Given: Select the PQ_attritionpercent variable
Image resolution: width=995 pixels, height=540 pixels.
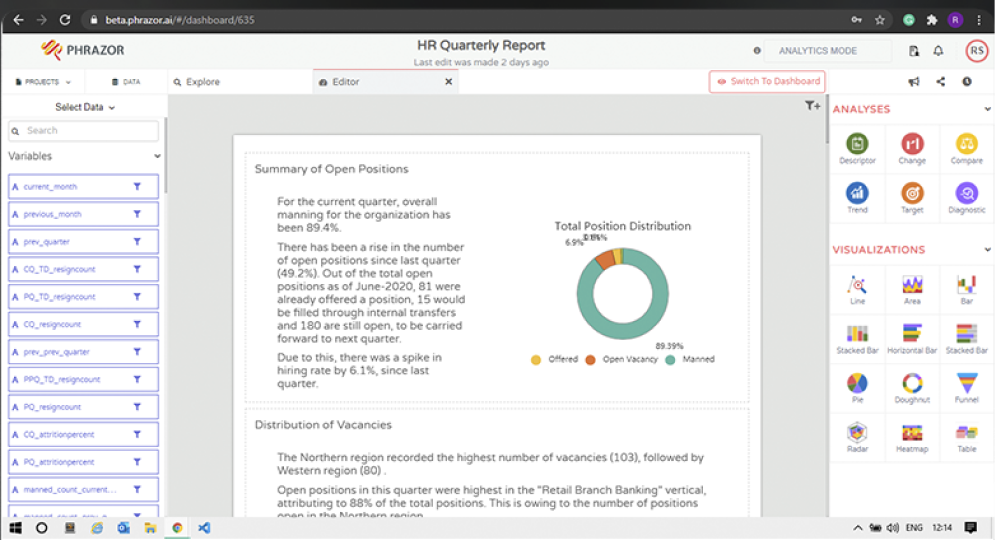Looking at the screenshot, I should coord(83,462).
